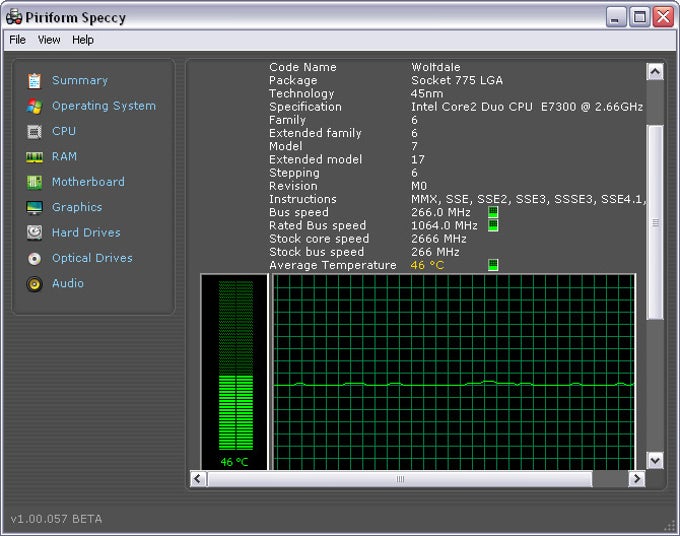This screenshot has width=680, height=536.
Task: Click the yellow 46 °C temperature value
Action: pyautogui.click(x=427, y=265)
